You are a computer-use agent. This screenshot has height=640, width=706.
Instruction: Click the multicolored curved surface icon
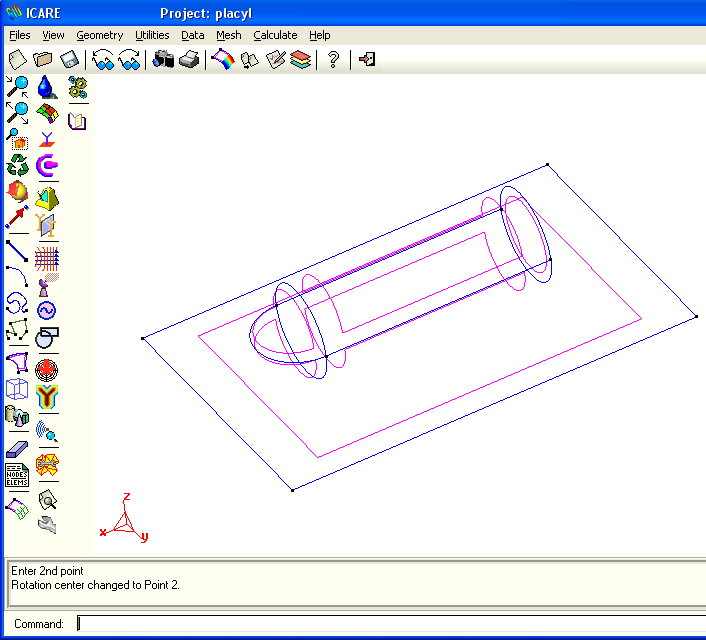pyautogui.click(x=47, y=113)
